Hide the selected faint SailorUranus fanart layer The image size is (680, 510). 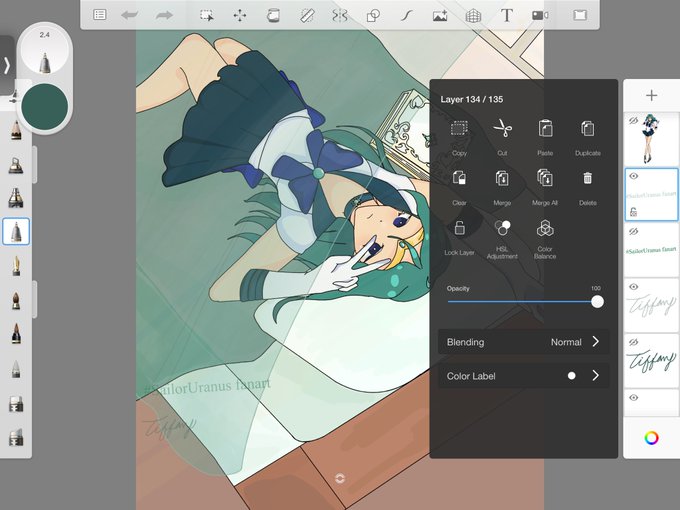click(634, 176)
